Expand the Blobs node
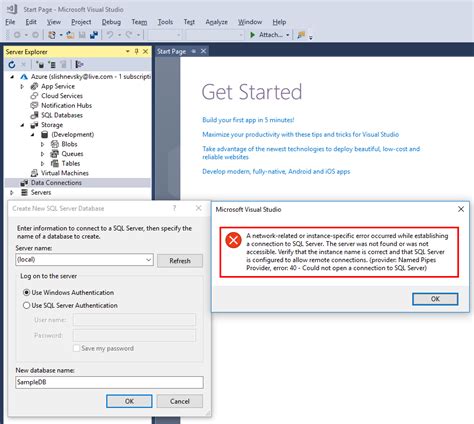Screen dimensions: 474x424 43,144
